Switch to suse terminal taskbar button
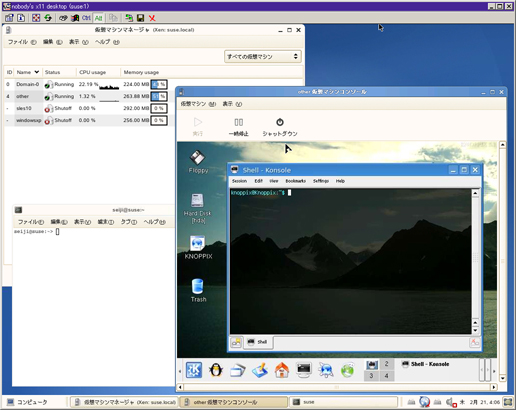The width and height of the screenshot is (516, 410). 343,402
